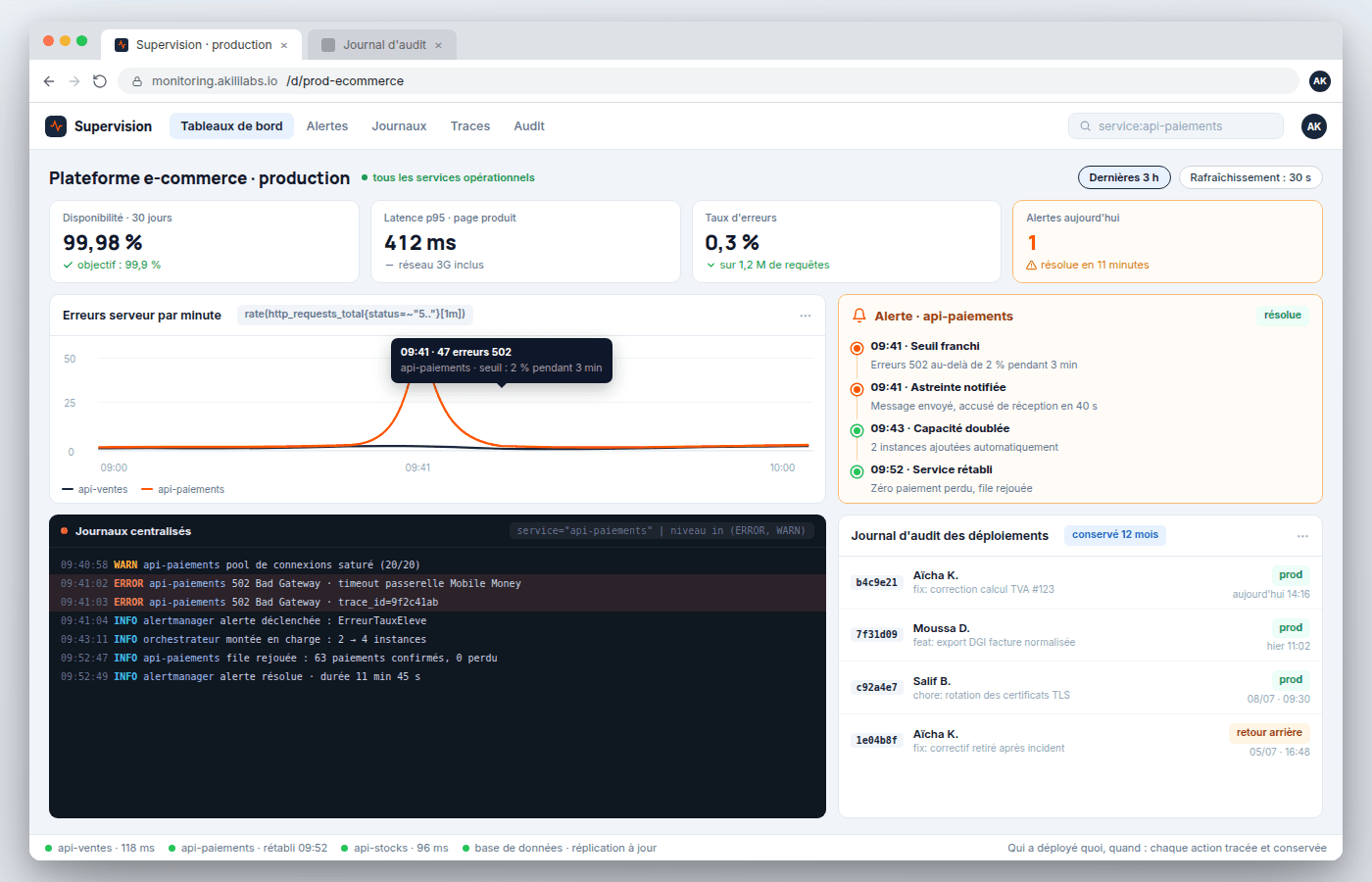Click the warning triangle icon in the alerts card

click(x=1031, y=266)
